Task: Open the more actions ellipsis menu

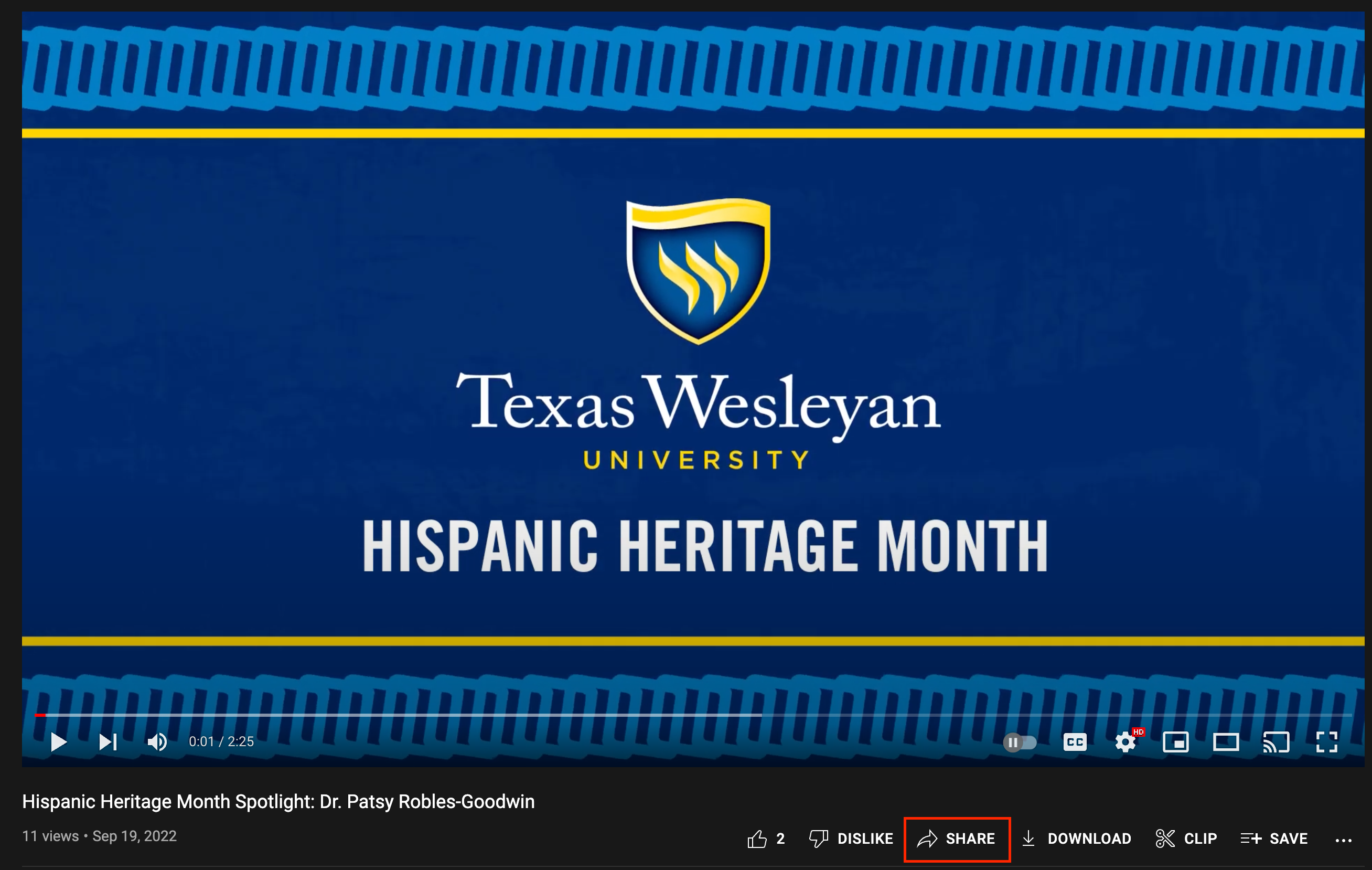Action: (x=1344, y=840)
